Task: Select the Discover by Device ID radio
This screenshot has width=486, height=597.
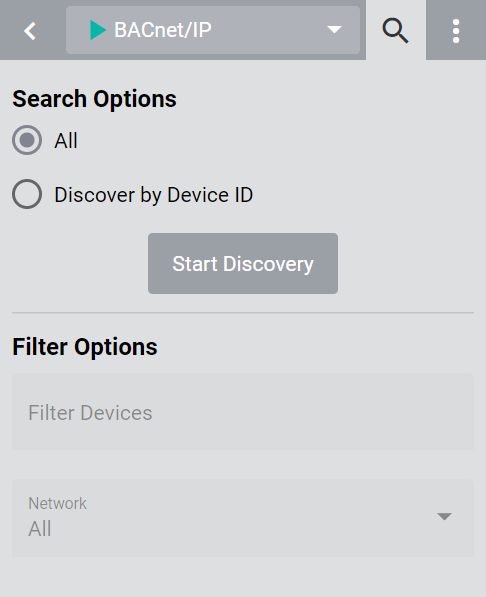Action: tap(27, 194)
